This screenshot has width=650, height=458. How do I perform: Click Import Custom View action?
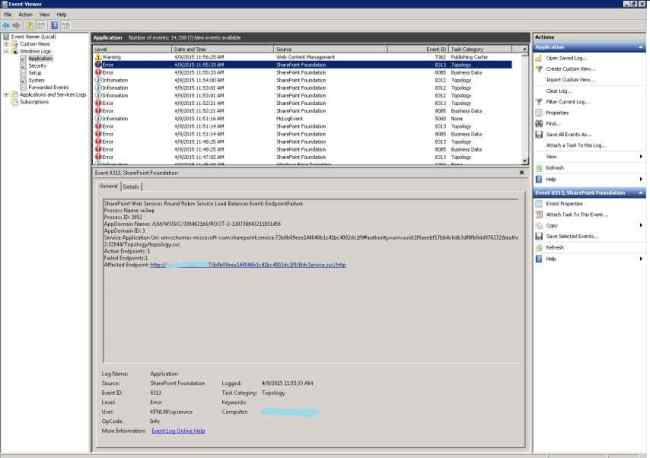(x=570, y=80)
